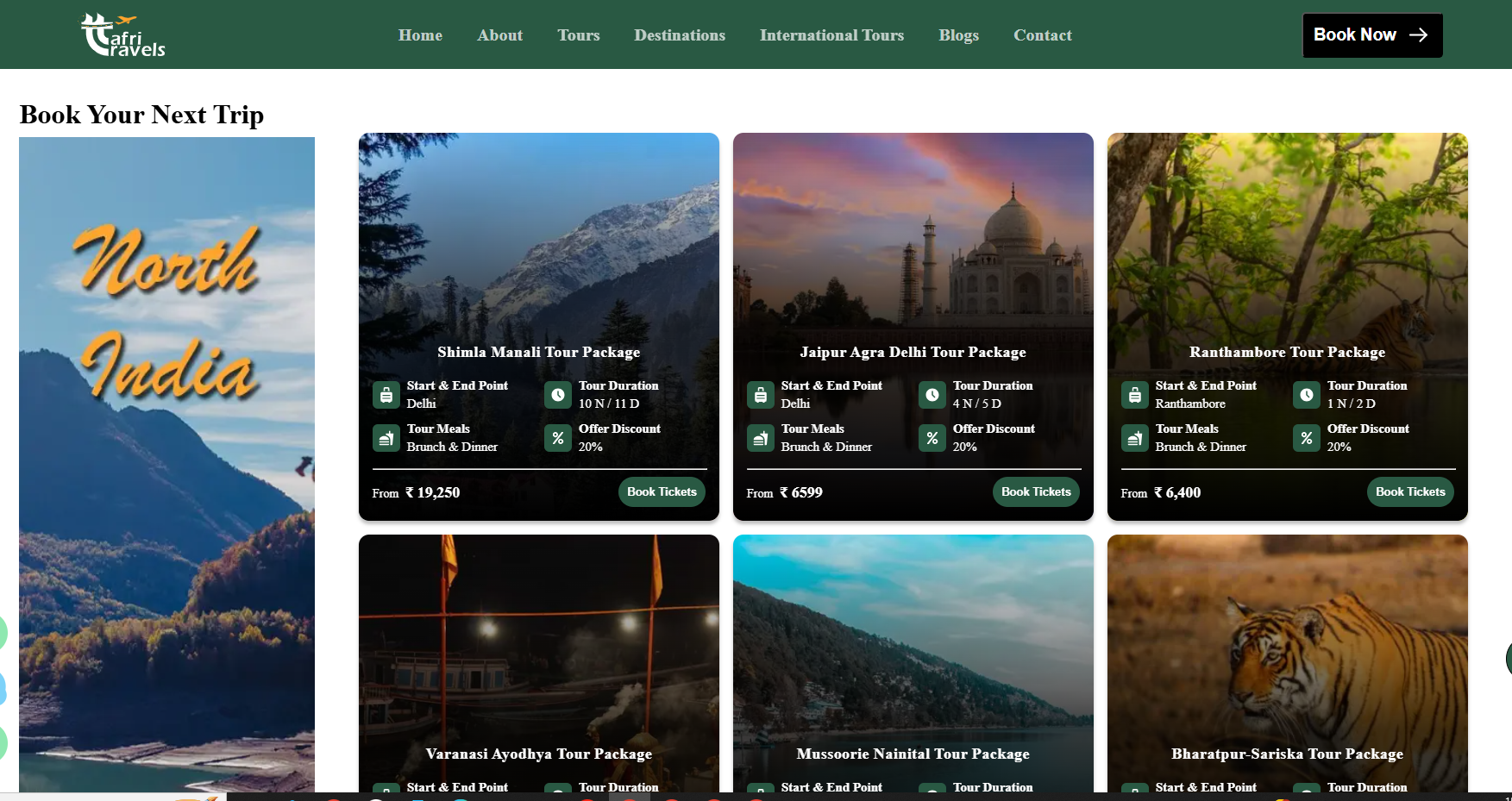Viewport: 1512px width, 801px height.
Task: Open the North India banner image
Action: coord(166,464)
